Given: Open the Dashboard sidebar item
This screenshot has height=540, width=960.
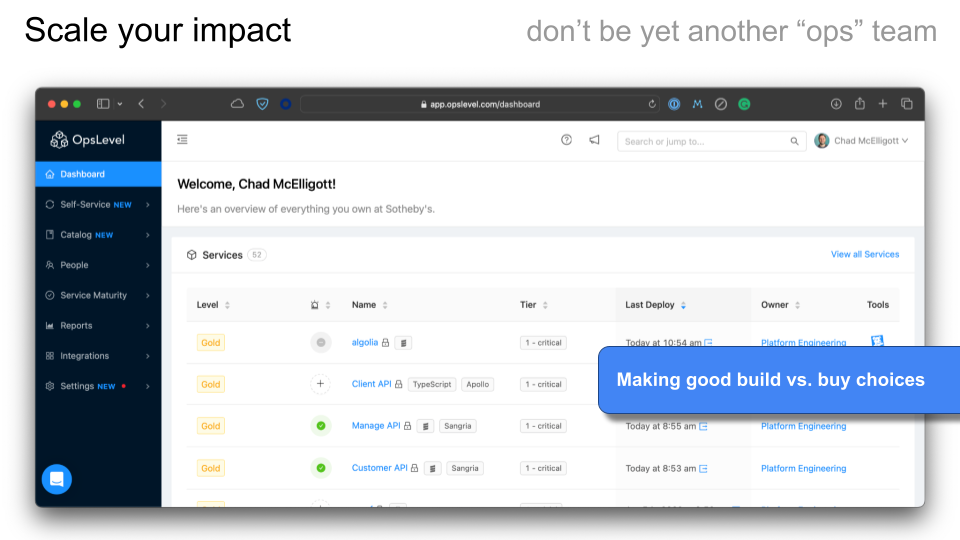Looking at the screenshot, I should point(98,174).
